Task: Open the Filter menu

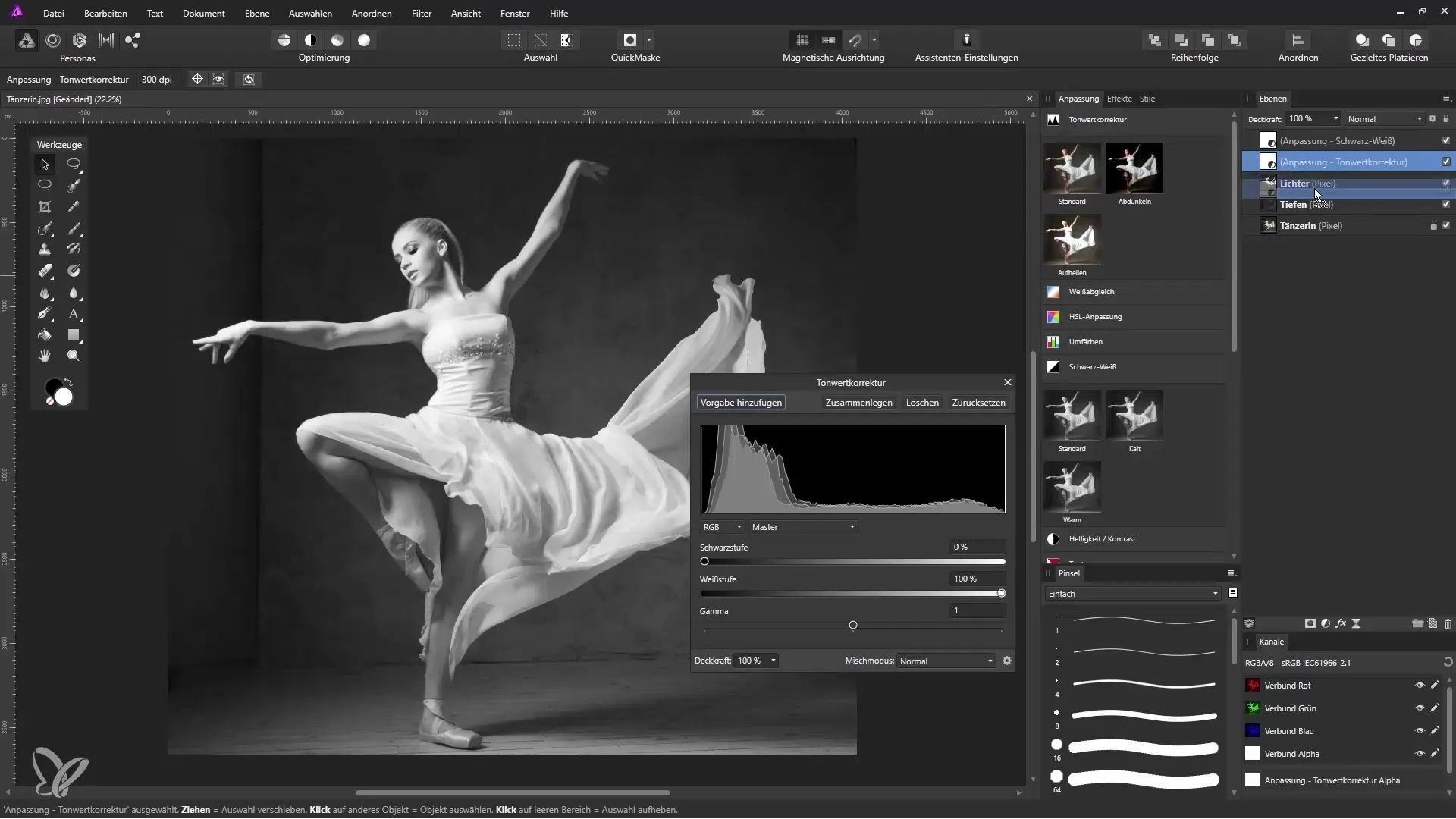Action: (422, 13)
